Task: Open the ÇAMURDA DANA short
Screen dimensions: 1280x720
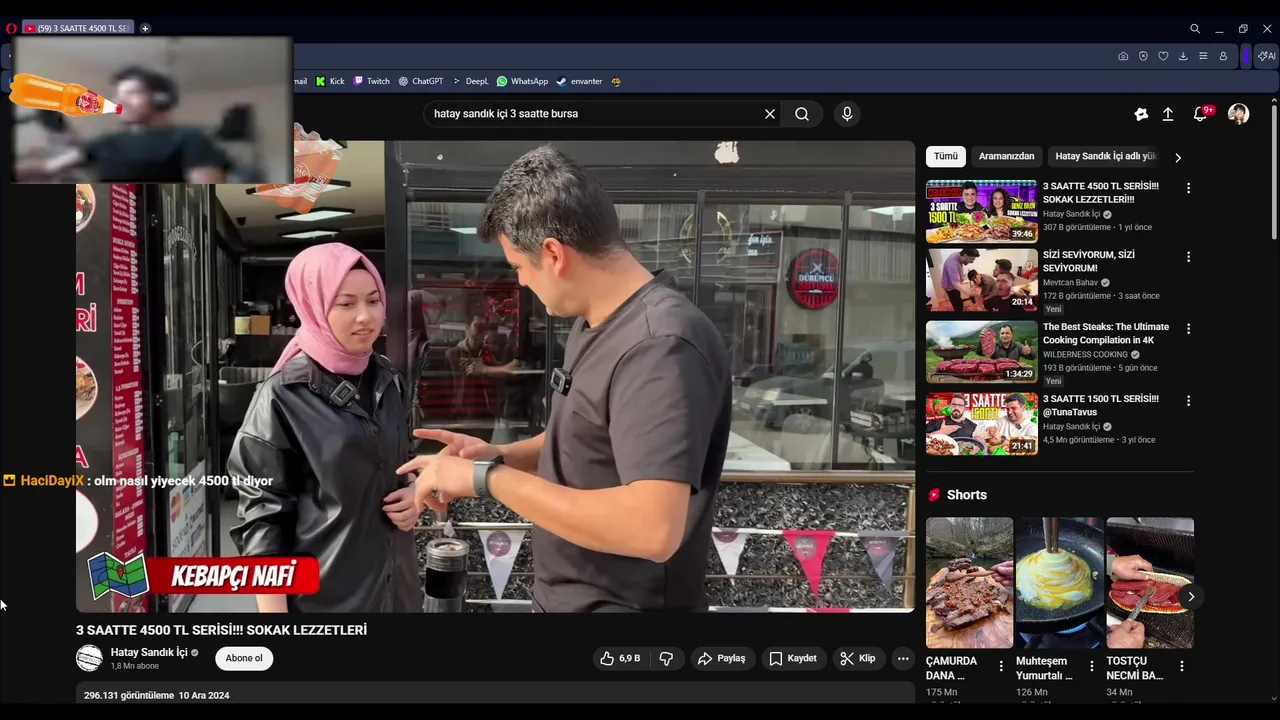Action: coord(969,582)
